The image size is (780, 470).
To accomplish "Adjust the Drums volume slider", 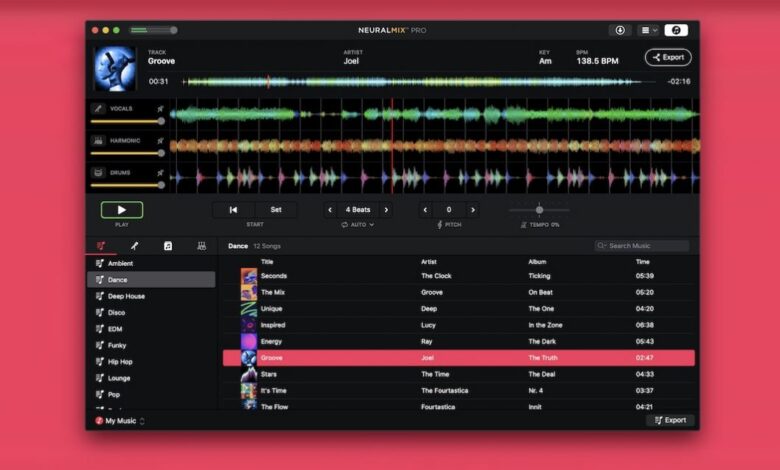I will [128, 185].
